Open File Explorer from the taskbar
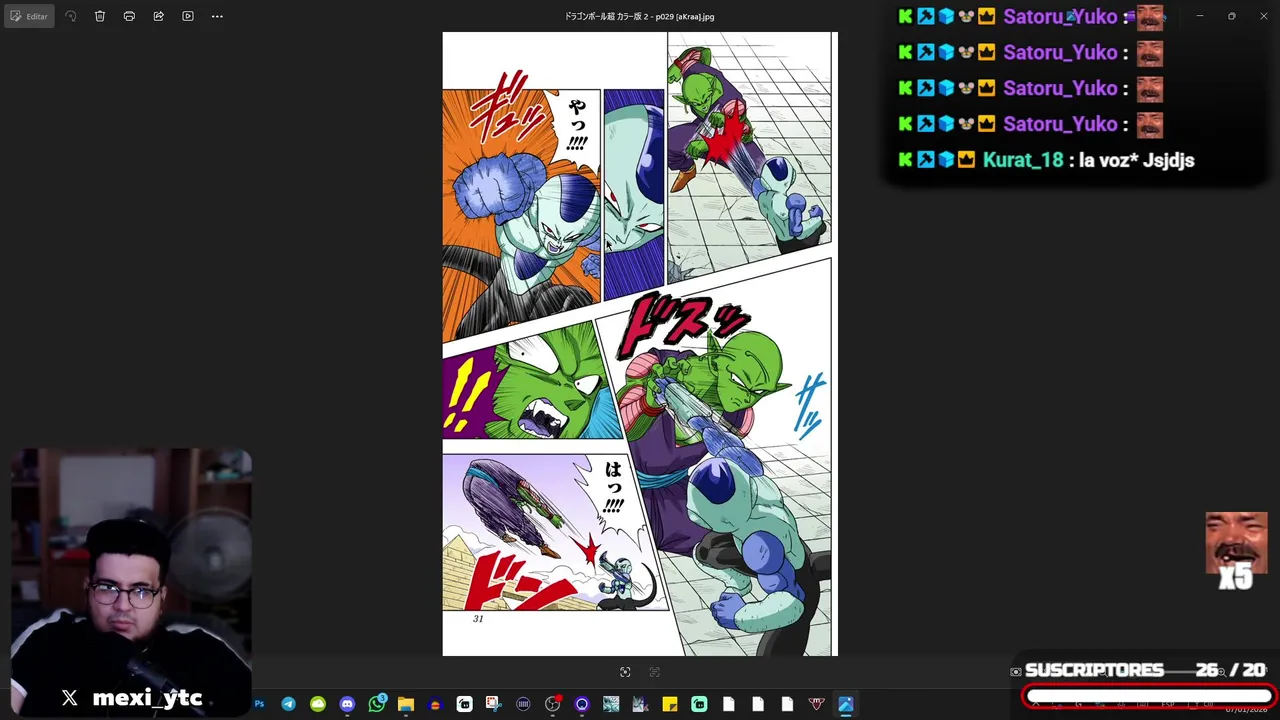The image size is (1280, 720). pos(406,704)
